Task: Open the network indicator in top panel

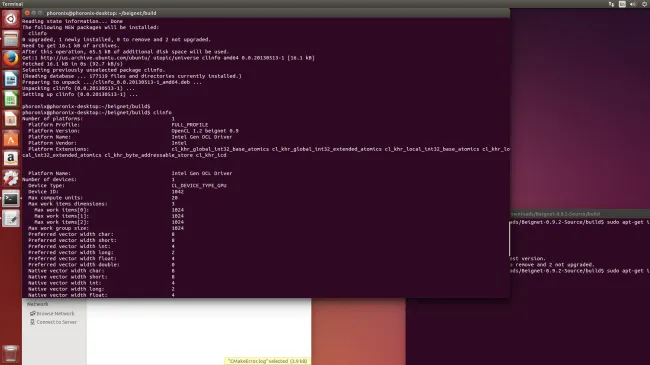Action: tap(611, 4)
